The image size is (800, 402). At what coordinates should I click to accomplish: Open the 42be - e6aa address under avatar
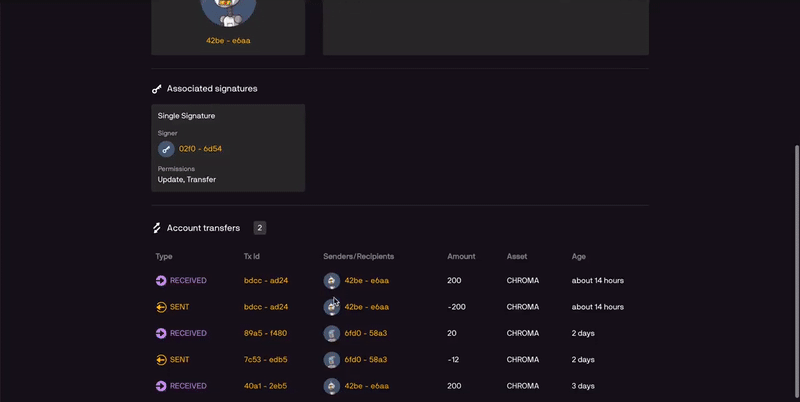[x=228, y=40]
